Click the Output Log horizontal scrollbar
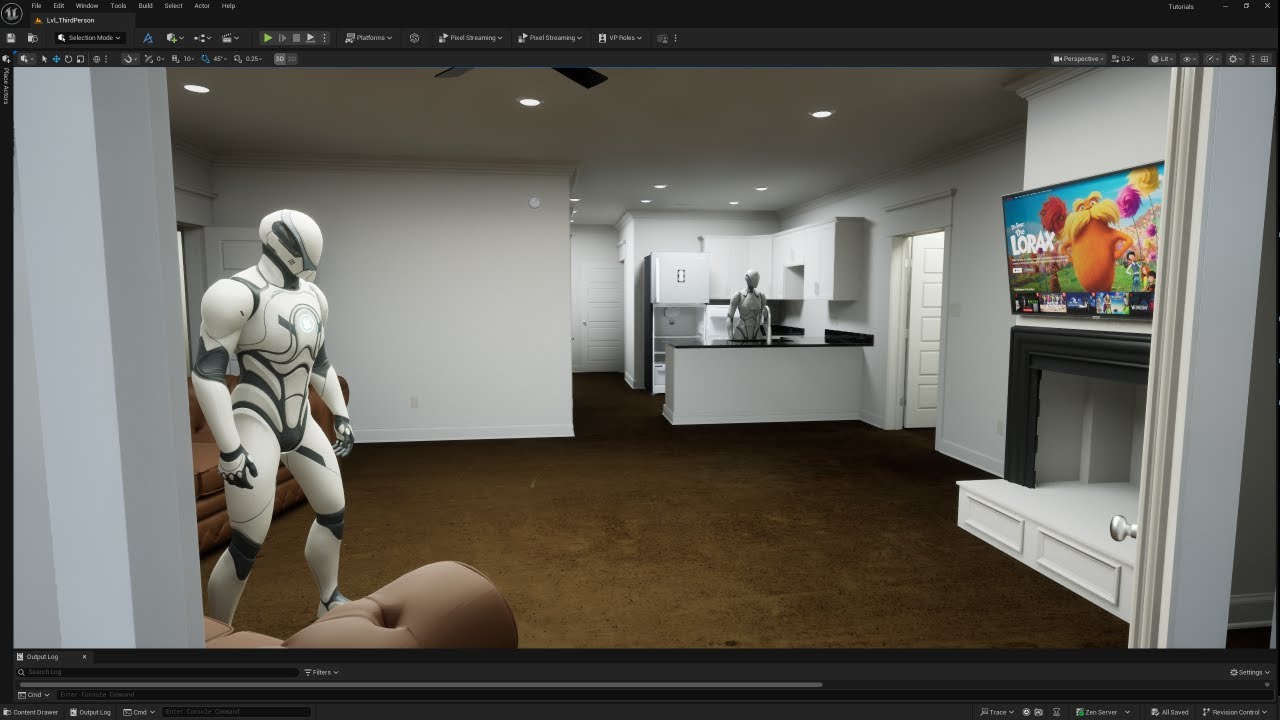 [420, 684]
